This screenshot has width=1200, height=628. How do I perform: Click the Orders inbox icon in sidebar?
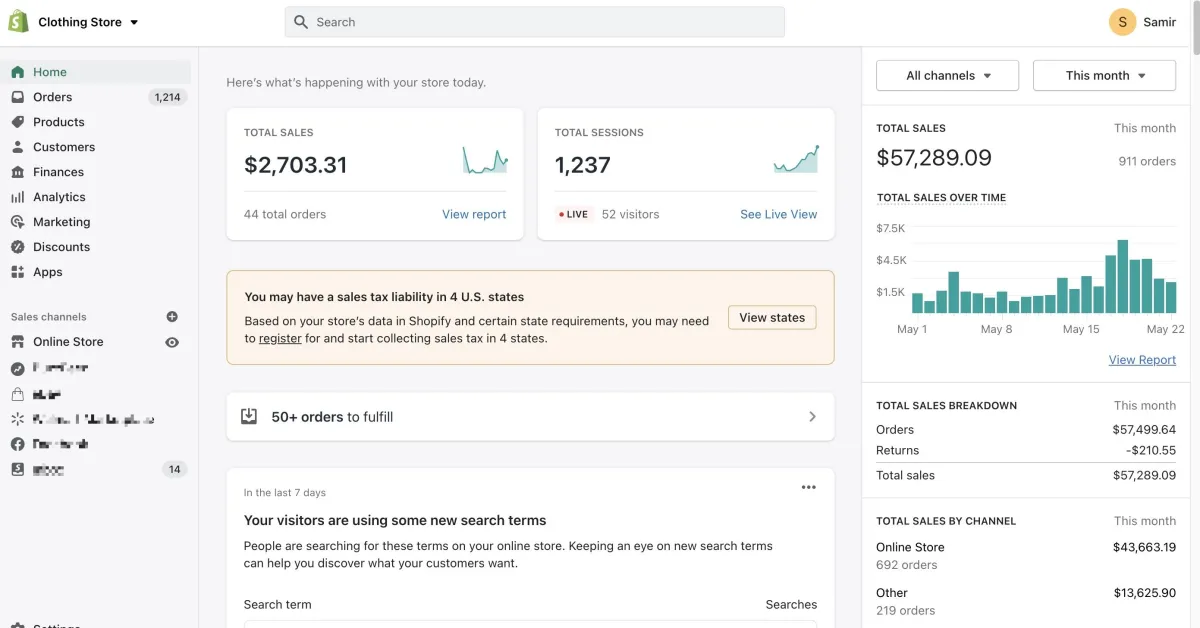(17, 97)
